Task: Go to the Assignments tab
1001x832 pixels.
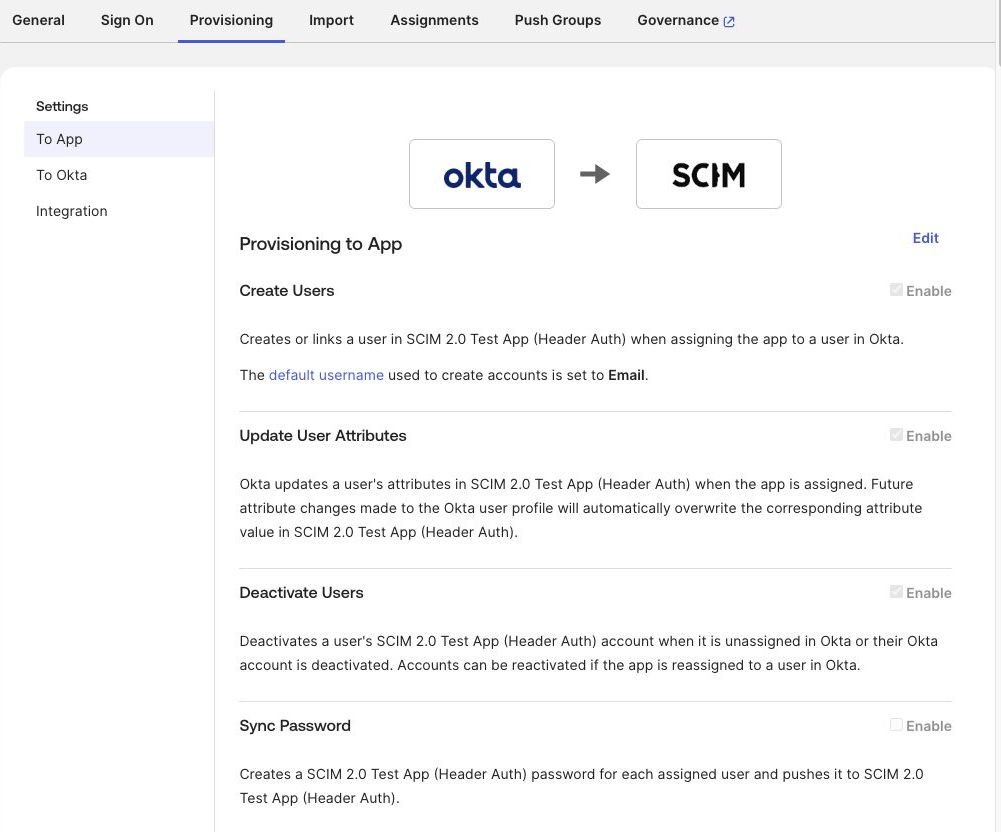Action: 434,20
